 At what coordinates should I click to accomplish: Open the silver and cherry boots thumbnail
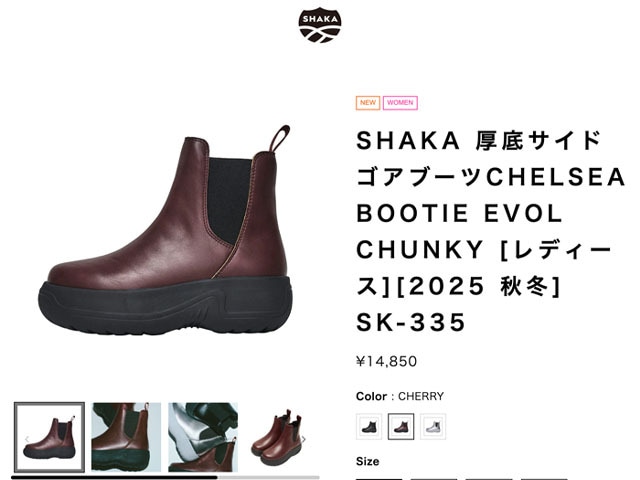(203, 437)
